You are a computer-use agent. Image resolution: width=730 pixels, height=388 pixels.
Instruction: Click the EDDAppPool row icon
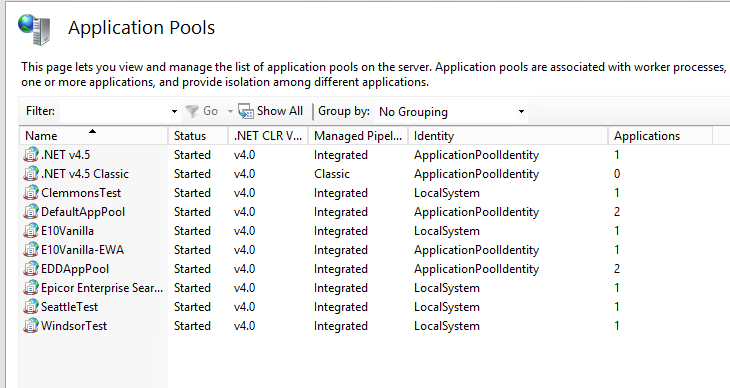tap(31, 269)
